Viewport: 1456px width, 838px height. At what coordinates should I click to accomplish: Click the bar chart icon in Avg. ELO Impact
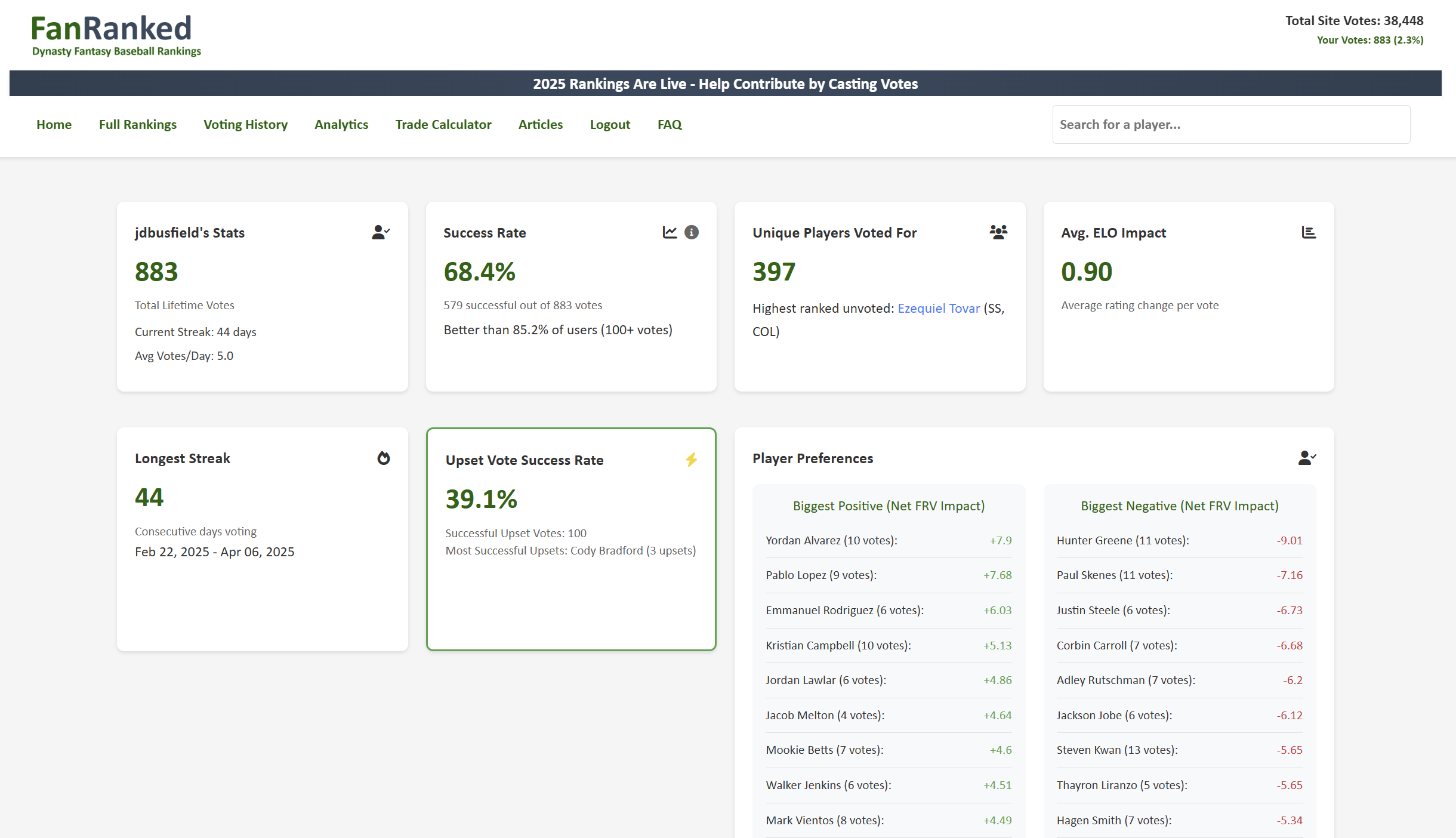click(1309, 232)
